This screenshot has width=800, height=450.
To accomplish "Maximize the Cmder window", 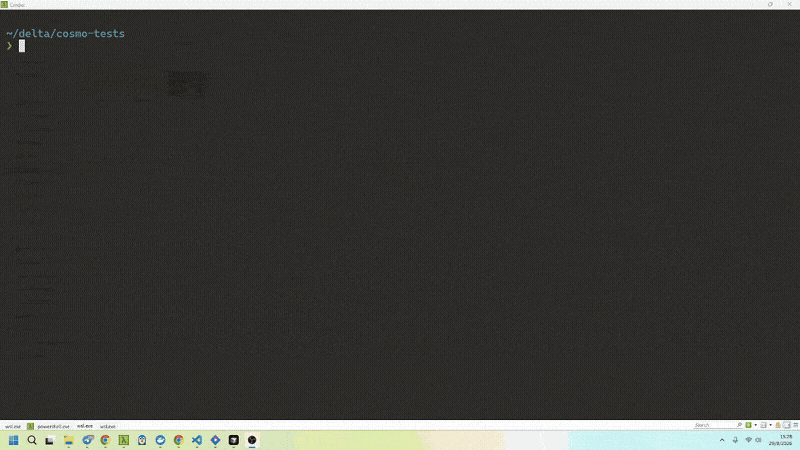I will tap(770, 4).
